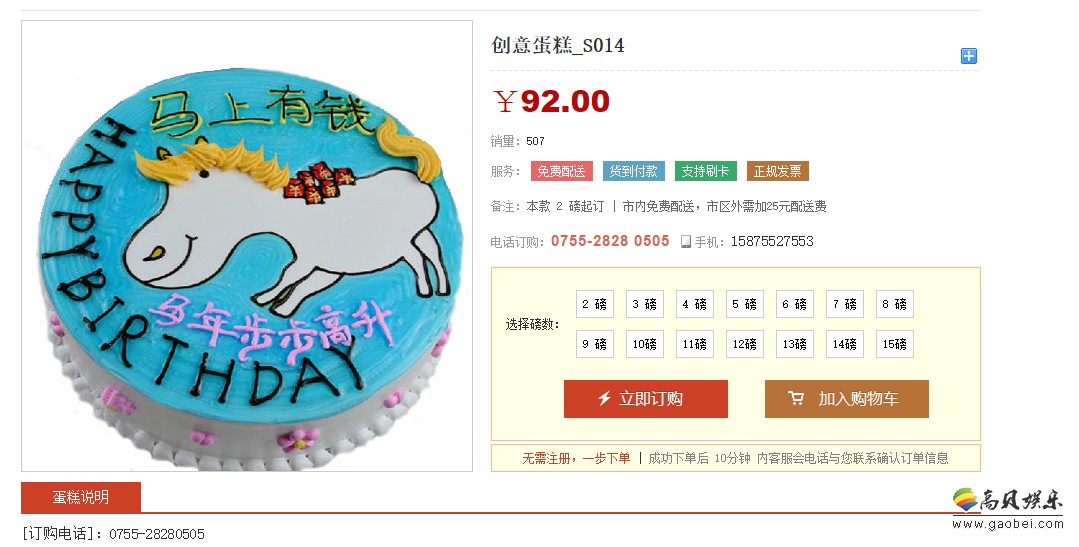This screenshot has height=547, width=1079.
Task: Select the 5 磅 weight option
Action: 745,304
